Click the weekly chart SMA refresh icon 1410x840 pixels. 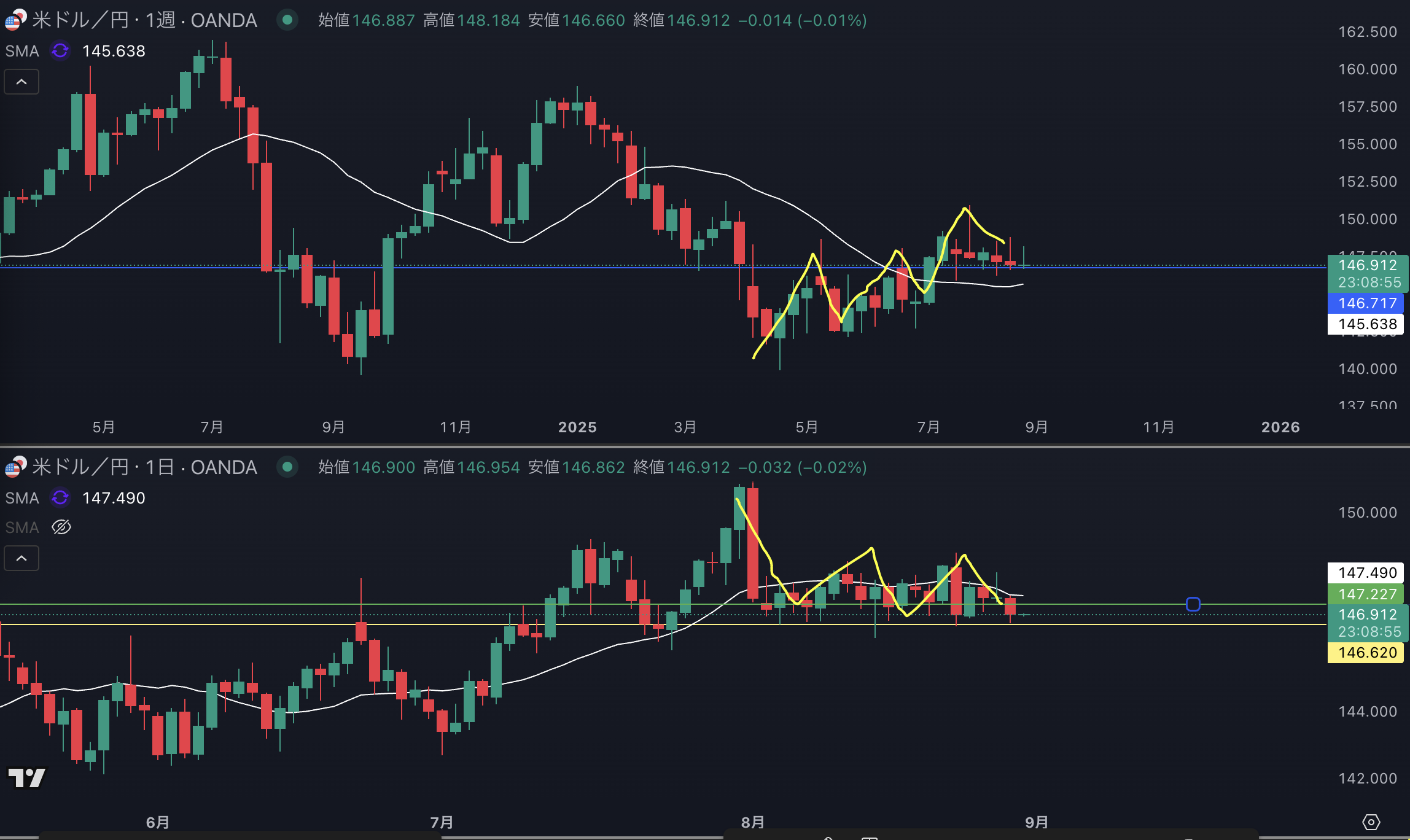tap(60, 50)
